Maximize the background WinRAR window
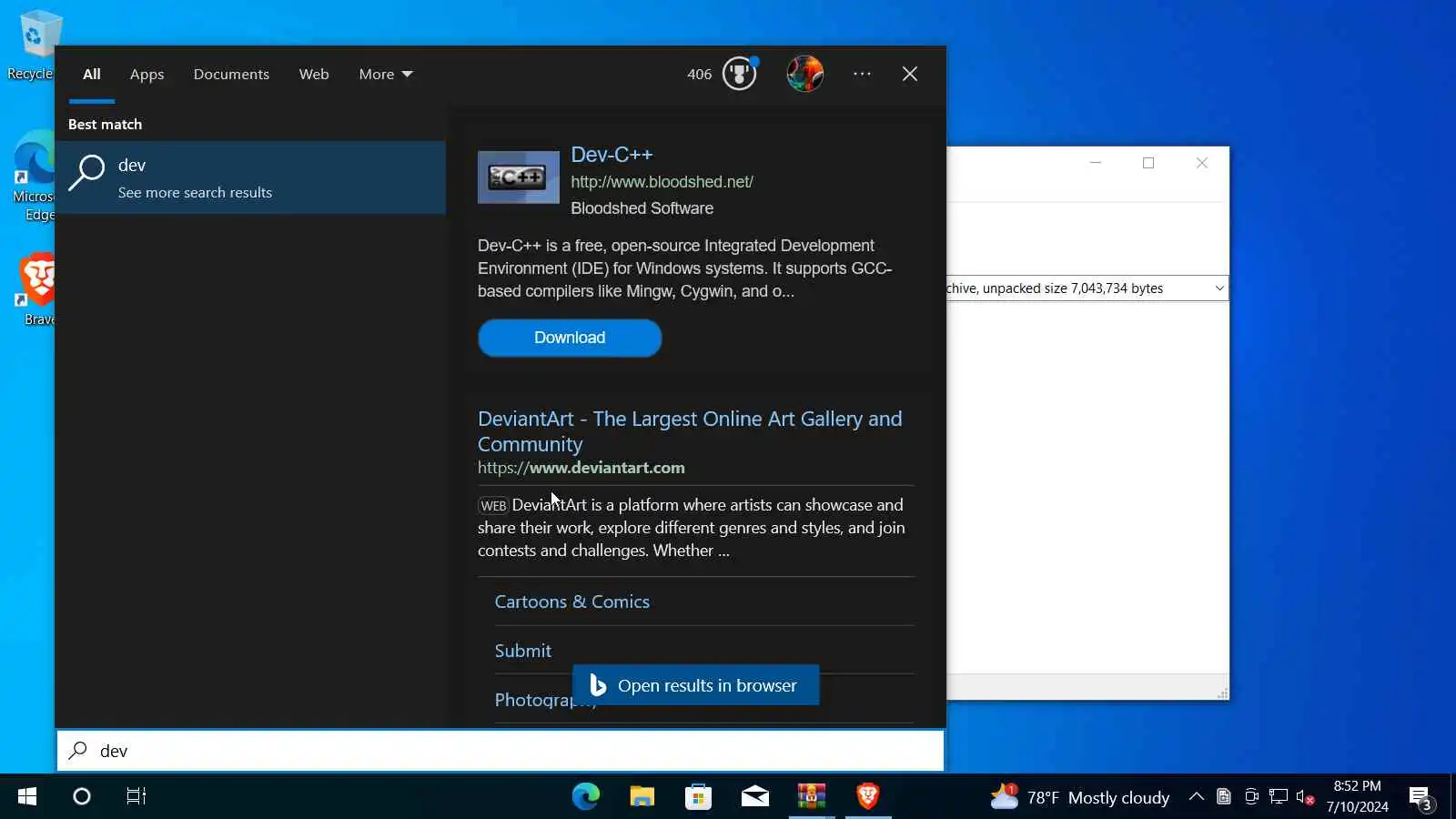Viewport: 1456px width, 819px height. click(x=1148, y=163)
